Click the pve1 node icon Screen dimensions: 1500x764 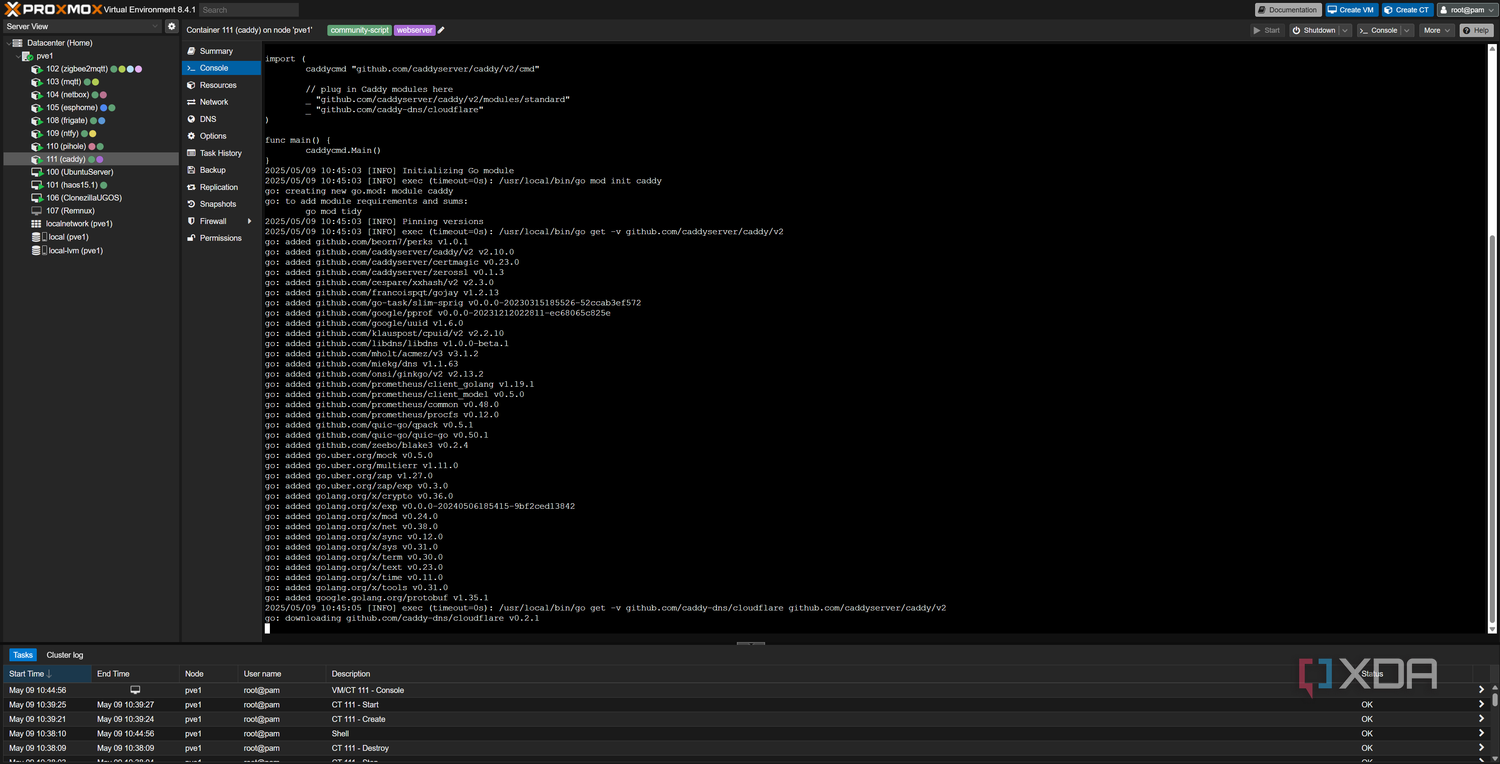click(x=28, y=56)
